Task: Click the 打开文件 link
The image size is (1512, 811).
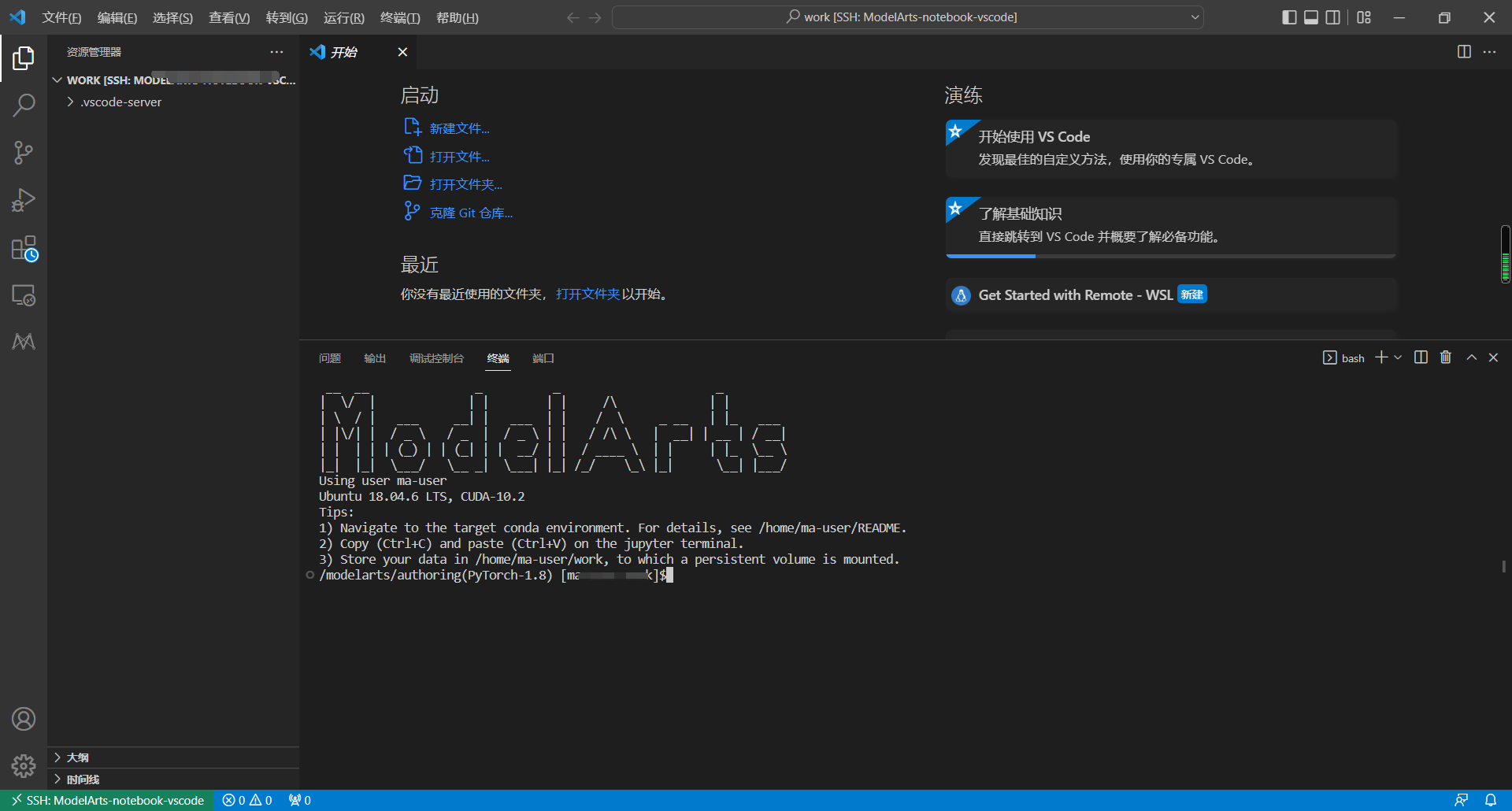Action: coord(459,157)
